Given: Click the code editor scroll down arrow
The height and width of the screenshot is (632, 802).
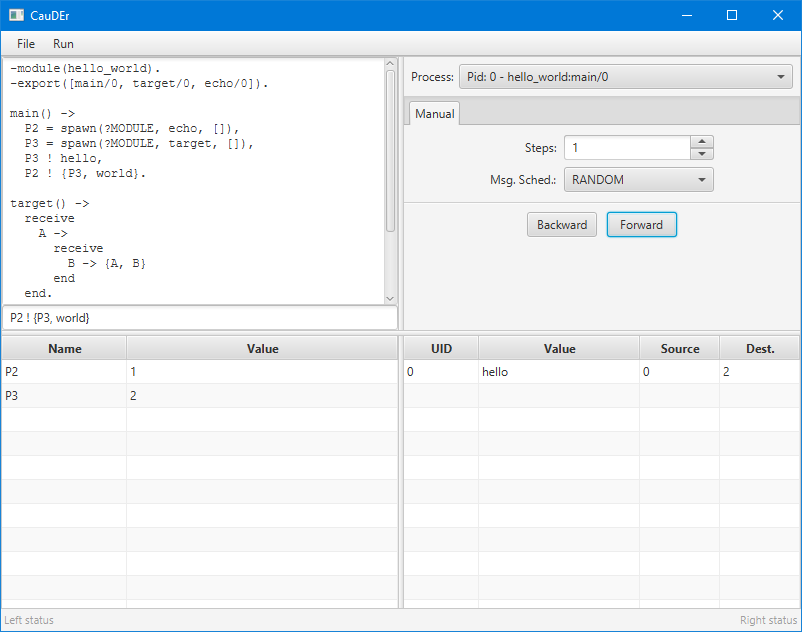Looking at the screenshot, I should coord(390,299).
